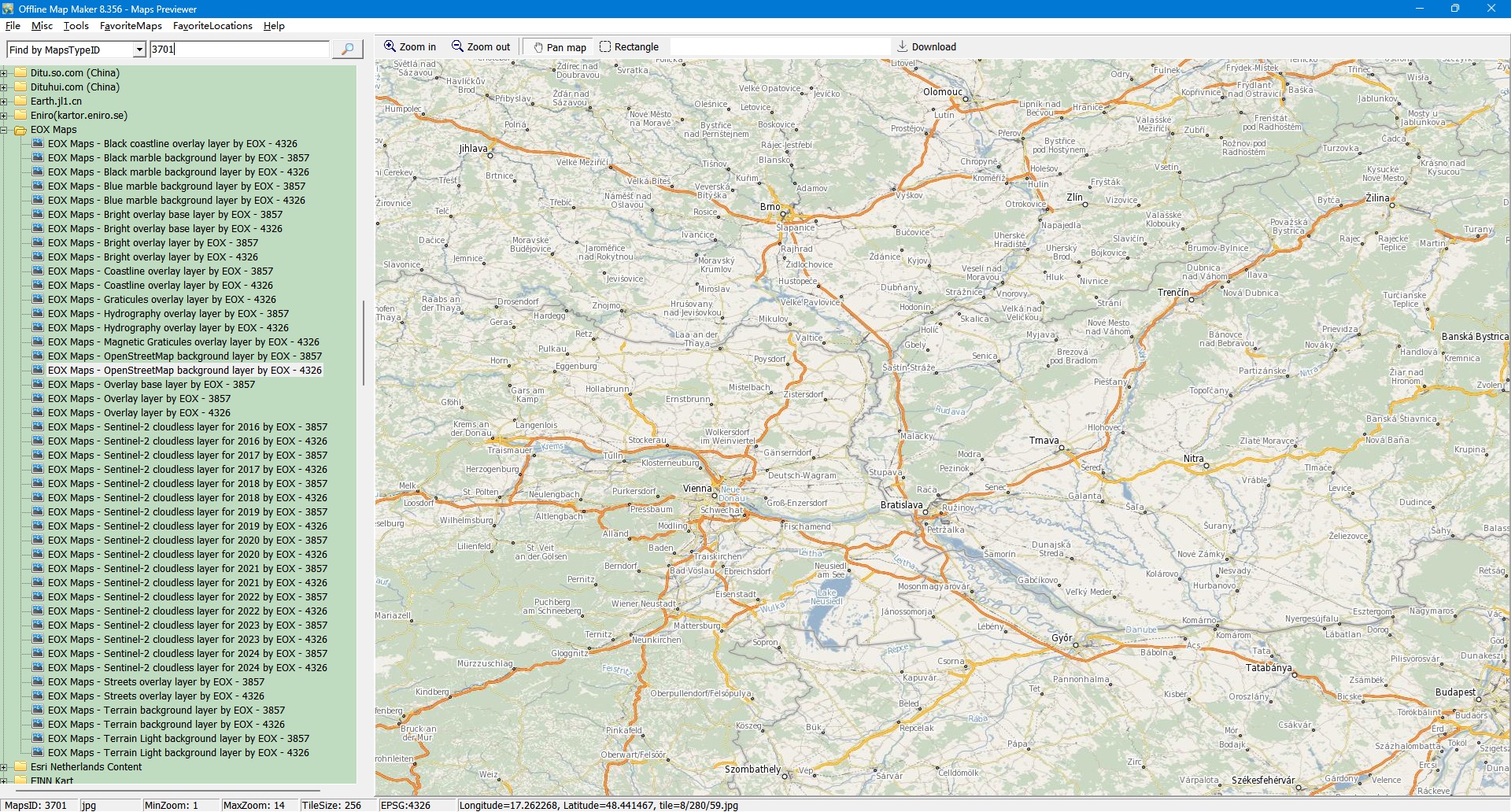Collapse the EOX Maps tree node
Image resolution: width=1511 pixels, height=812 pixels.
(x=4, y=130)
